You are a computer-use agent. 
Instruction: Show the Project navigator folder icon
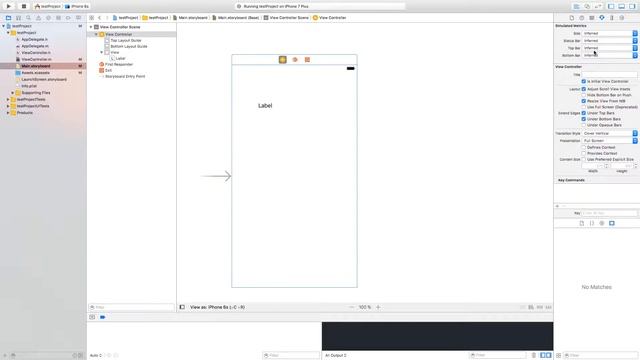coord(8,18)
